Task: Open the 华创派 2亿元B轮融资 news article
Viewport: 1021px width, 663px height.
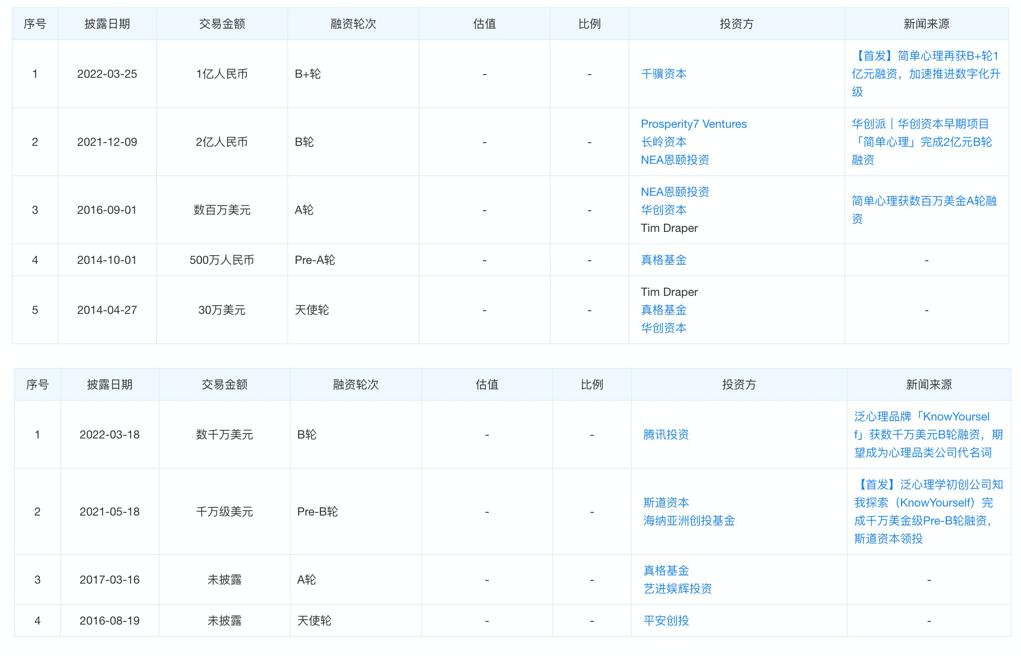Action: coord(922,141)
